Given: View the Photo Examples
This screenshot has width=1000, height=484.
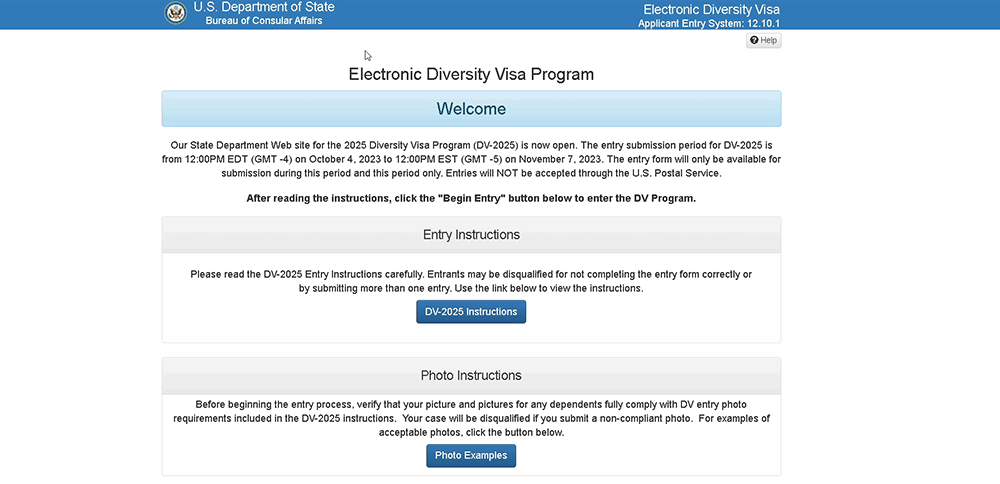Looking at the screenshot, I should [471, 456].
